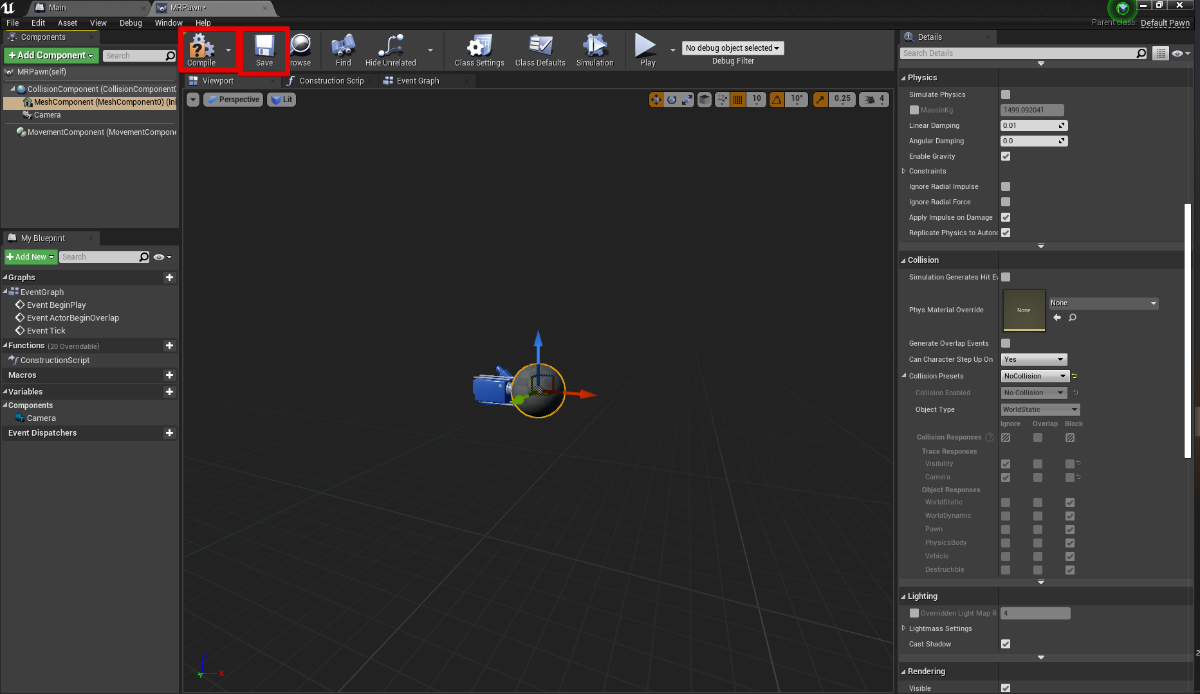
Task: Select the rotate gizmo mode icon
Action: [672, 99]
